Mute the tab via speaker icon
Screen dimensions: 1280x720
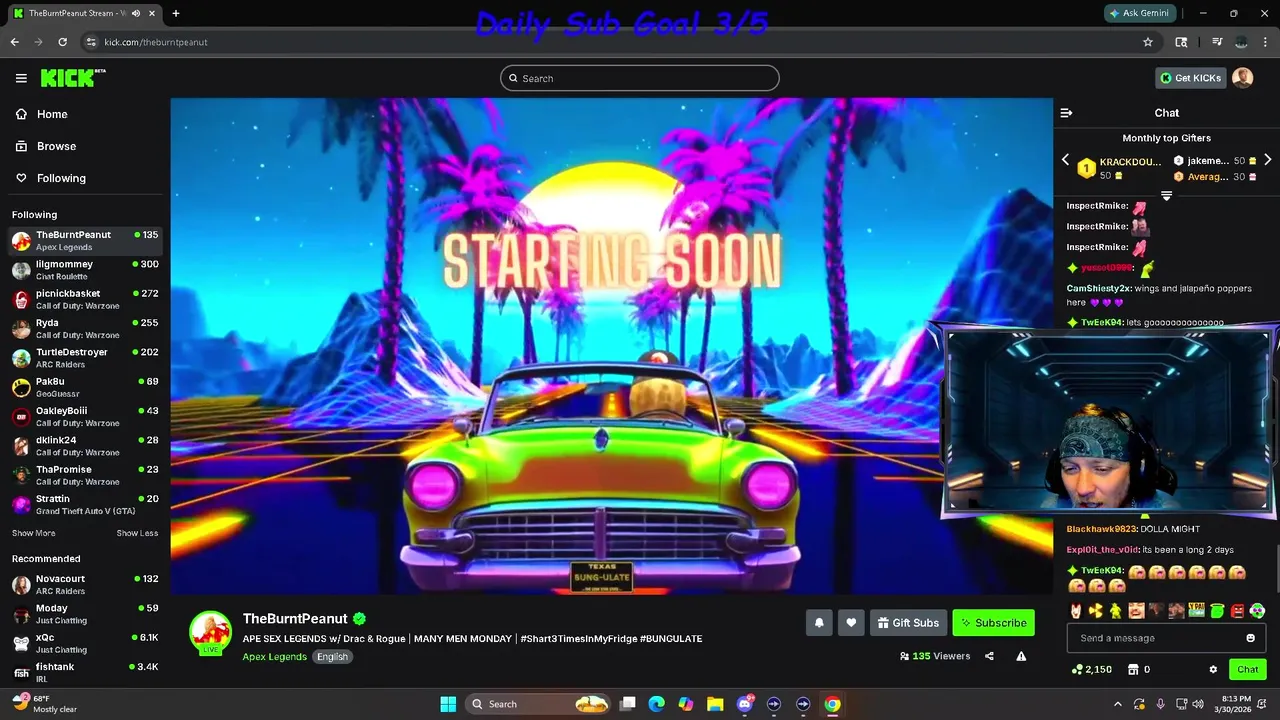point(135,13)
